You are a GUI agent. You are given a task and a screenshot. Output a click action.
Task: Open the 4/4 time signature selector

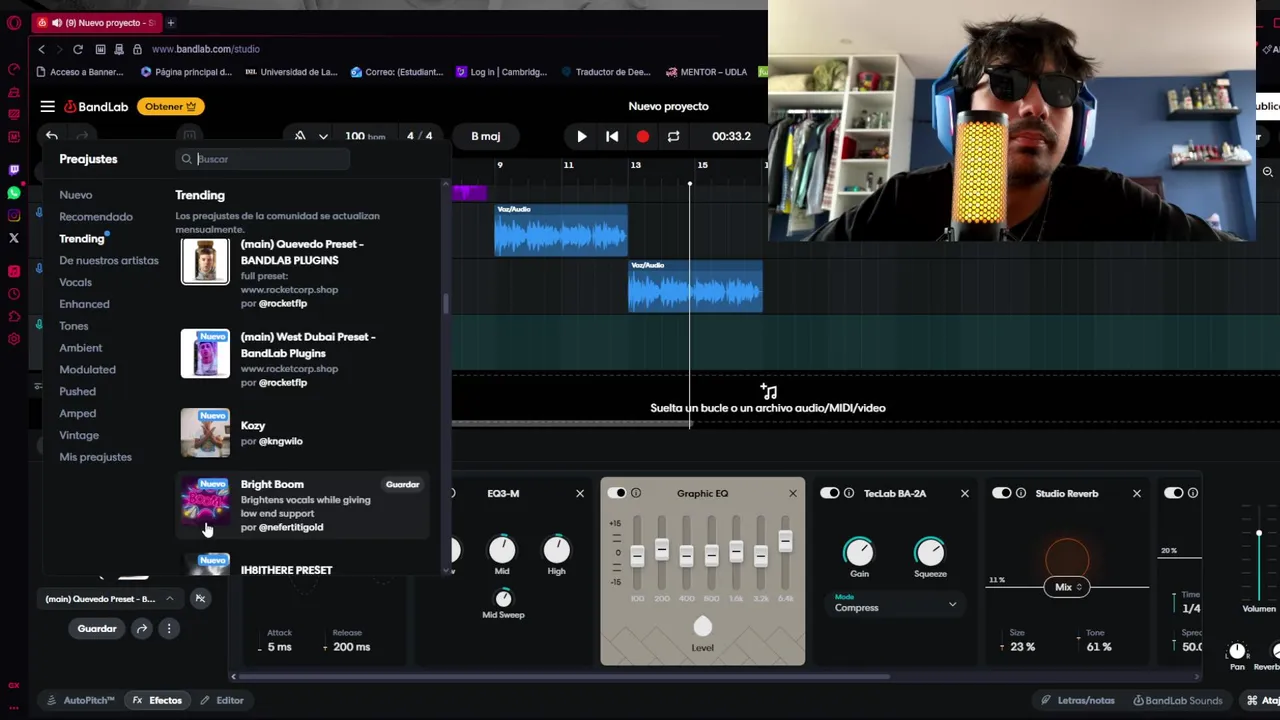point(420,136)
